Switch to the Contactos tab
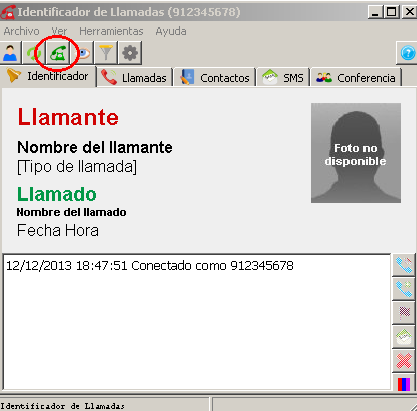 click(215, 78)
